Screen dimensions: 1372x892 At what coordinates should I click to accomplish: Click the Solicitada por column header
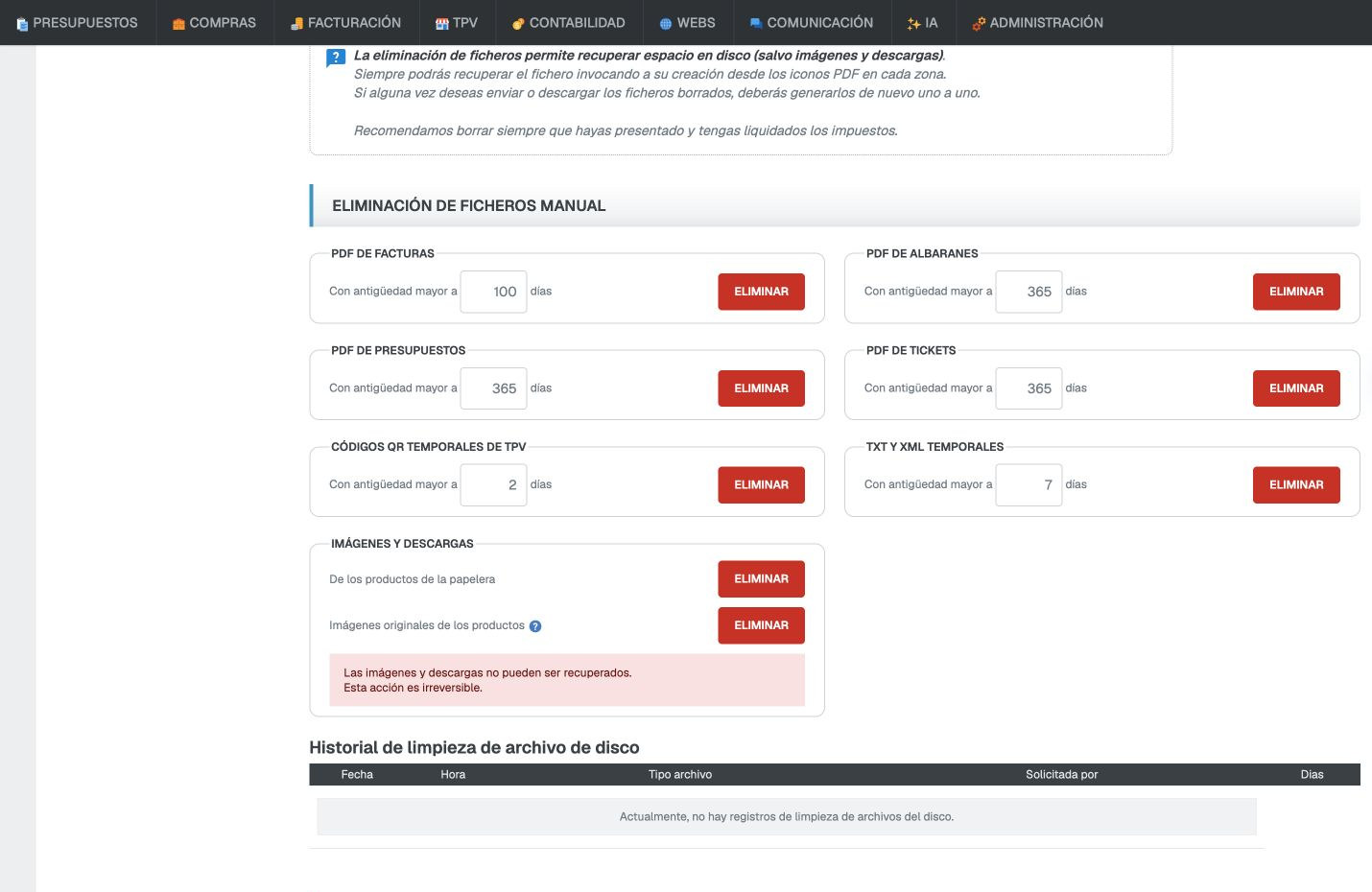coord(1062,775)
